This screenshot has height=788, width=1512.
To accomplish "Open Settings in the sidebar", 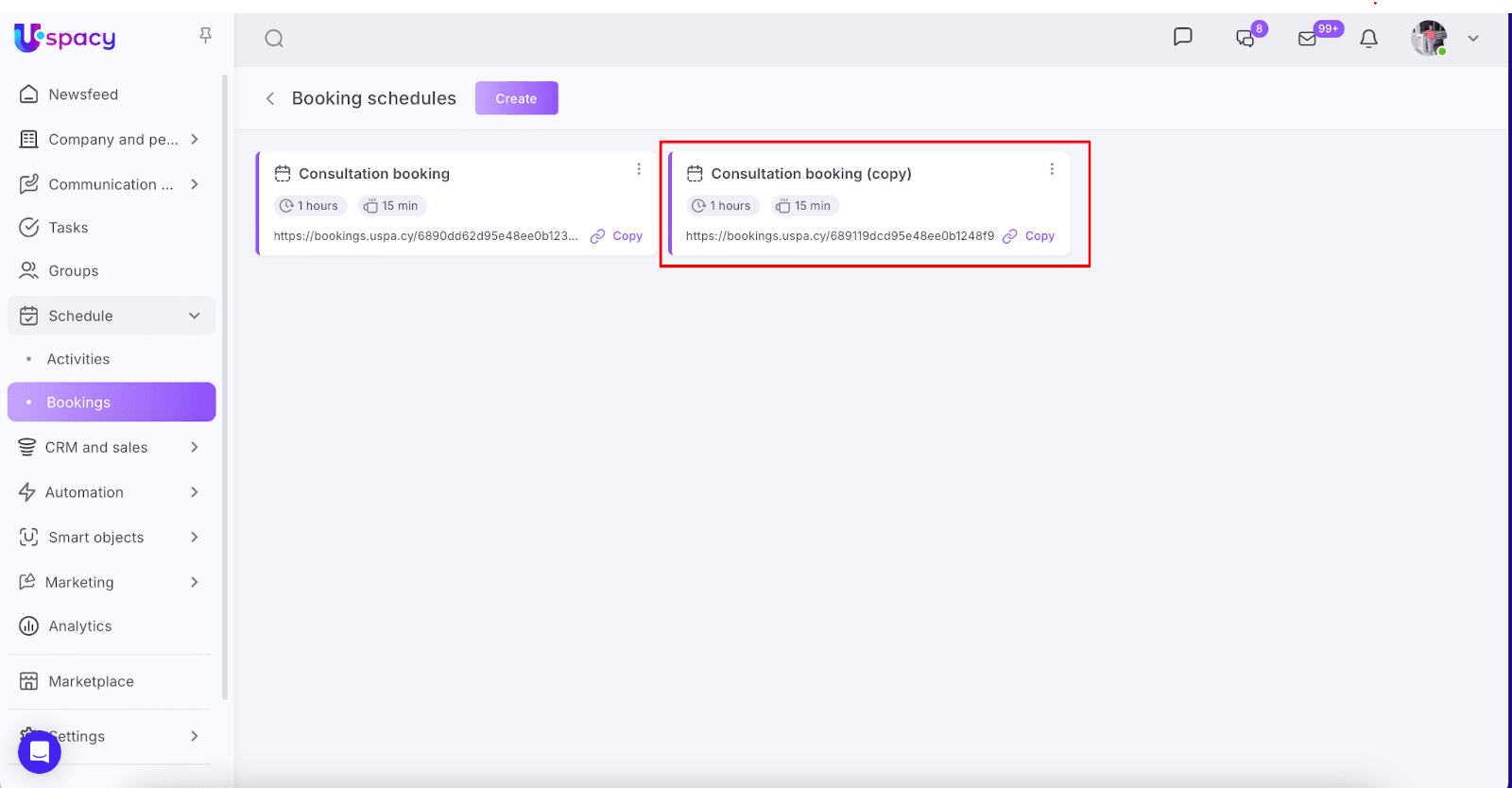I will [77, 736].
